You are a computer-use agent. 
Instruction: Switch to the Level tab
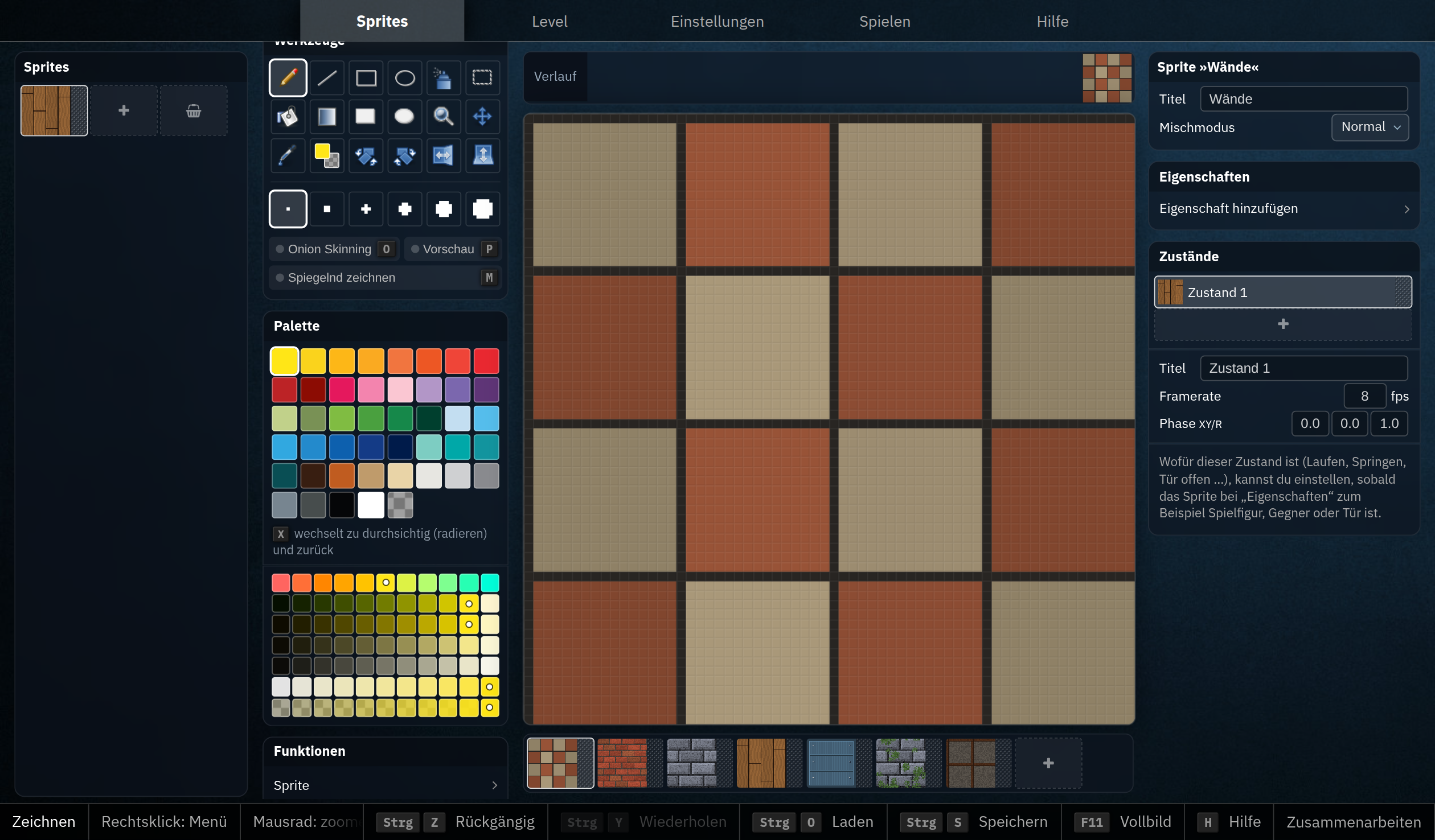pos(550,21)
